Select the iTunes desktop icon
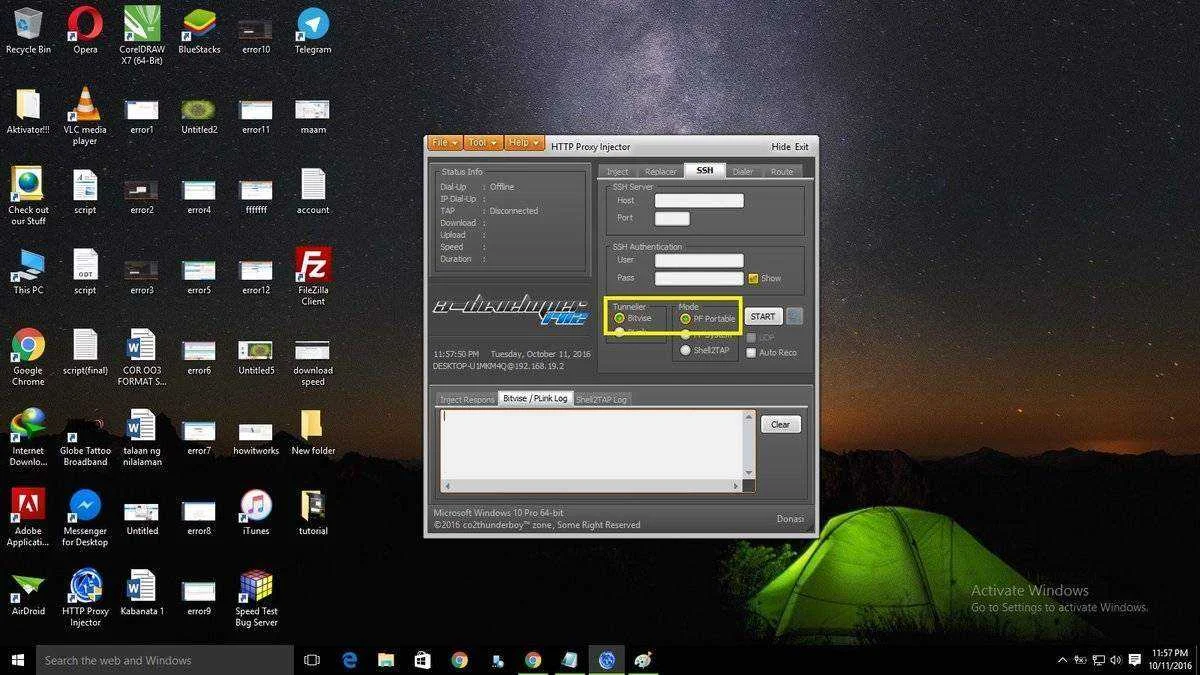Screen dimensions: 1200x675 coord(256,512)
